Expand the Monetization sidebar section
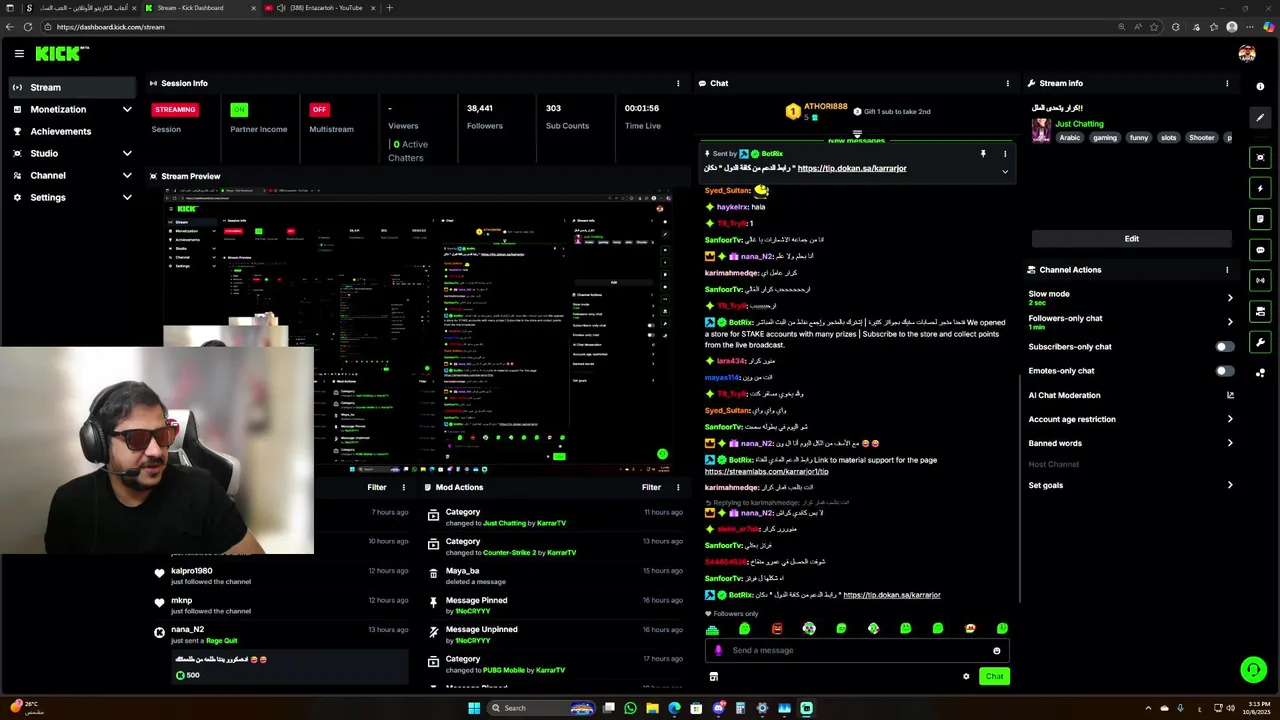The width and height of the screenshot is (1280, 720). [x=72, y=109]
